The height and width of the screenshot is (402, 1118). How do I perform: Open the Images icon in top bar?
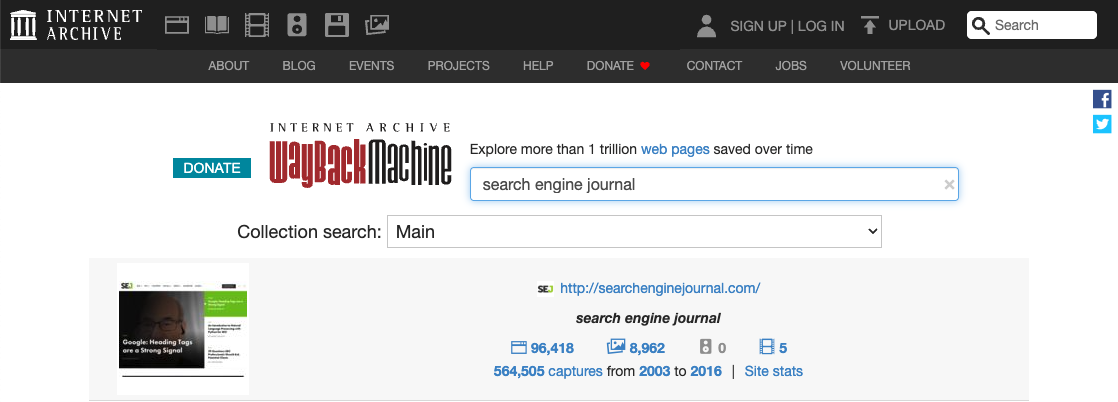[x=376, y=26]
